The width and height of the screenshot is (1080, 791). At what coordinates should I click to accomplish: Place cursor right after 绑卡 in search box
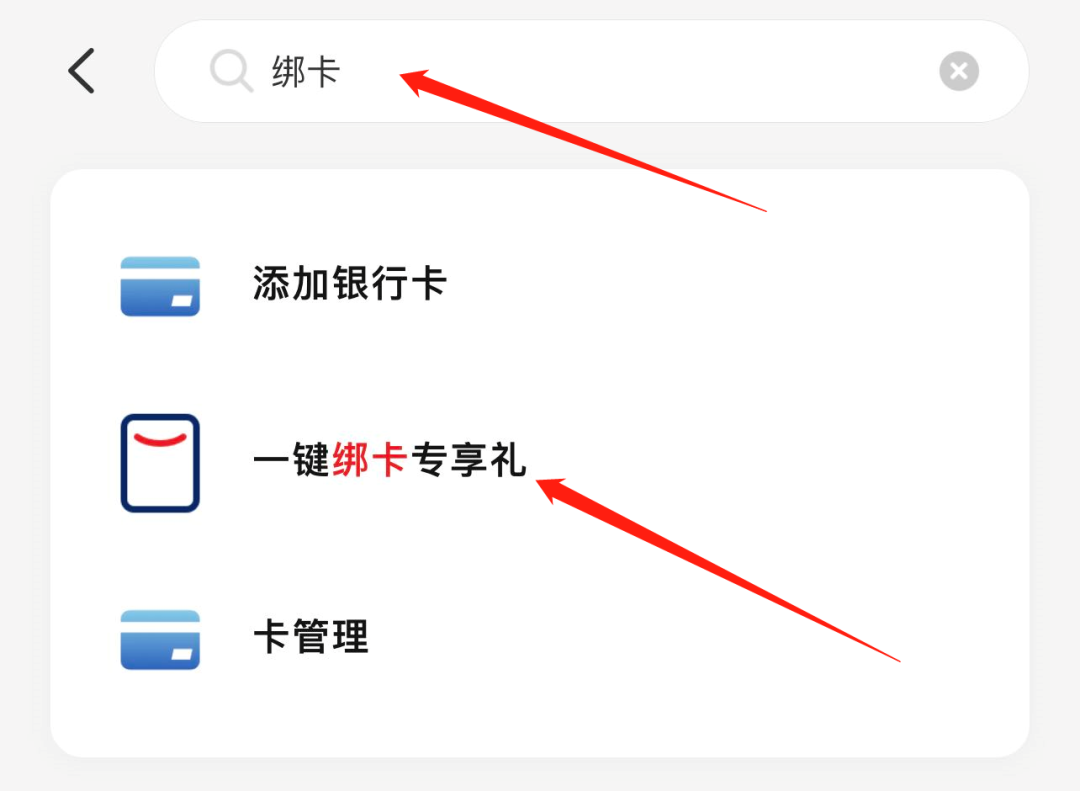point(343,72)
